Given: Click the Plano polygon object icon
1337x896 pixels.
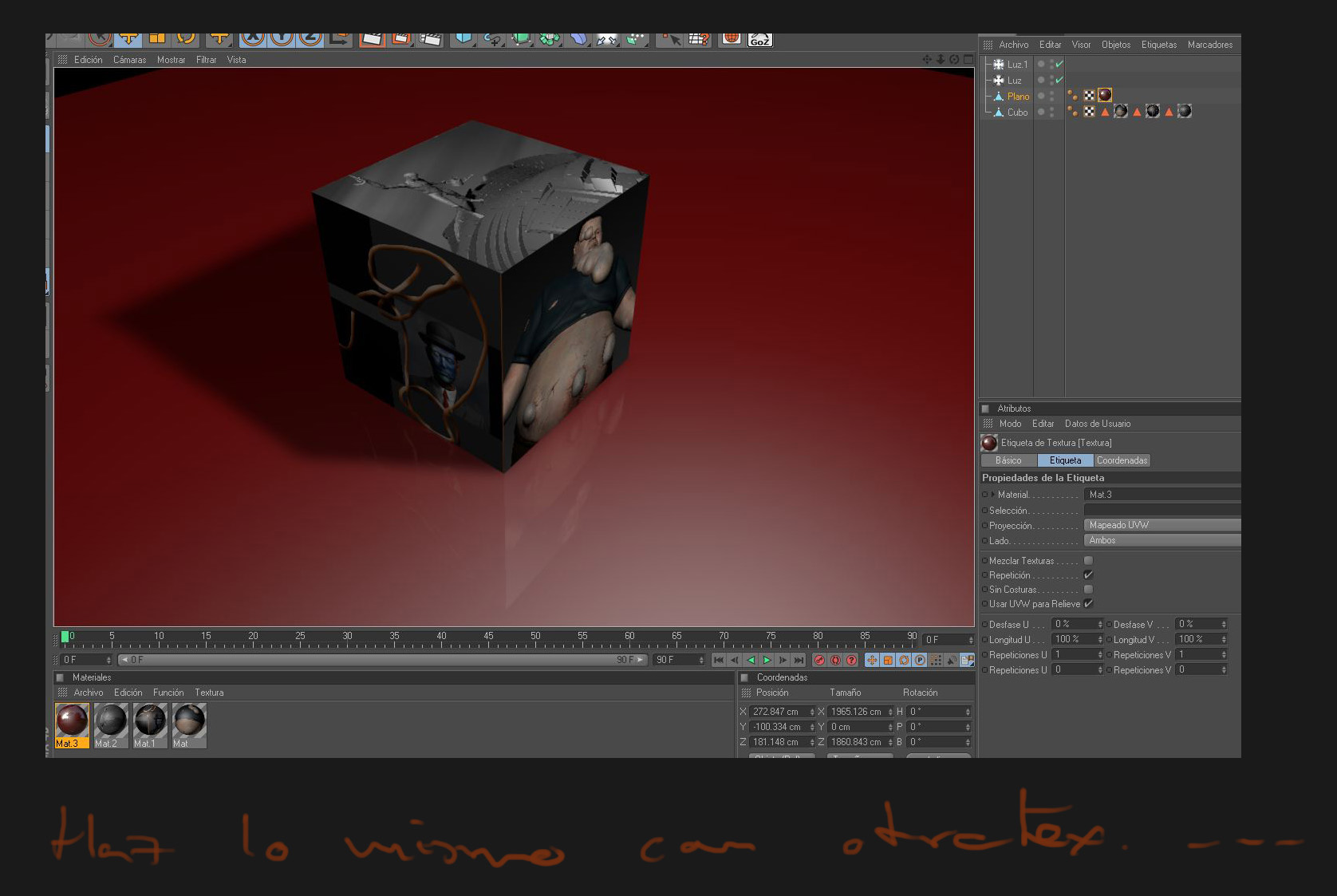Looking at the screenshot, I should pyautogui.click(x=998, y=96).
